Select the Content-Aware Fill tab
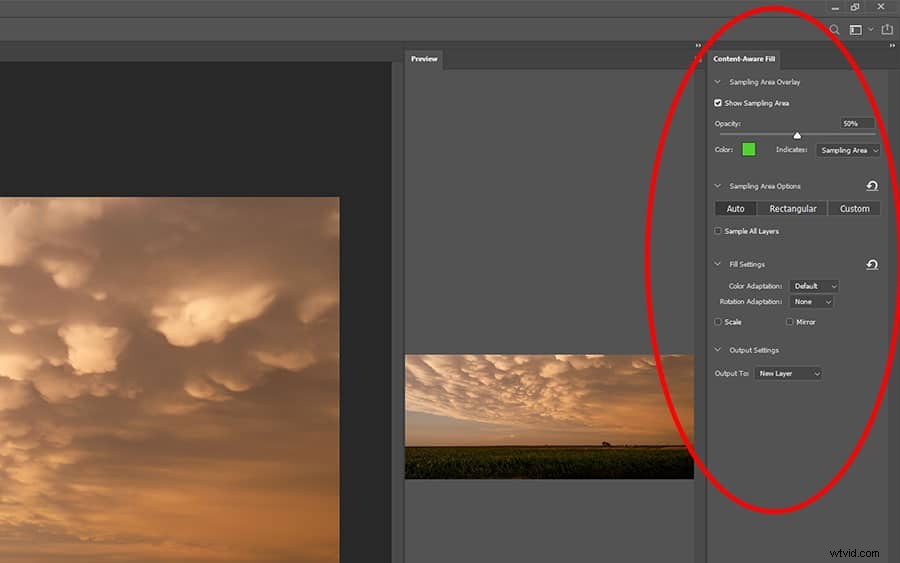Viewport: 900px width, 563px height. coord(744,59)
